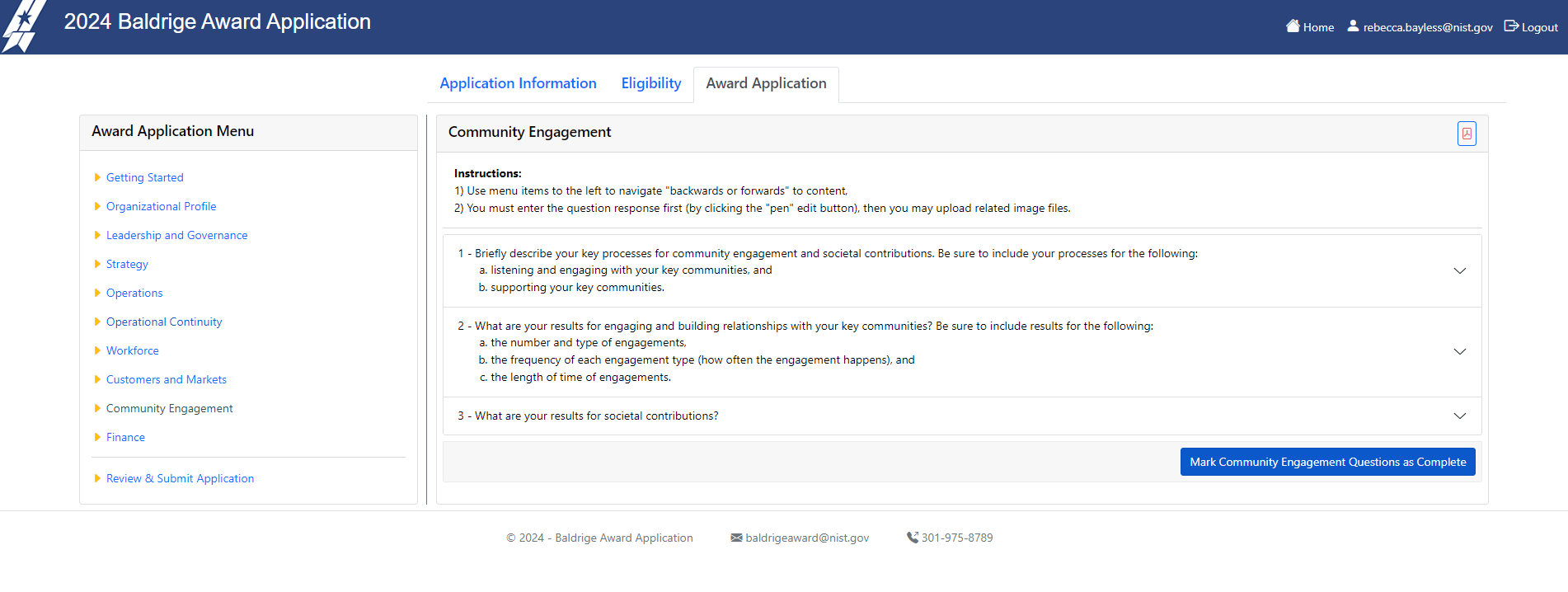Click the PDF export icon
This screenshot has width=1568, height=592.
1467,134
